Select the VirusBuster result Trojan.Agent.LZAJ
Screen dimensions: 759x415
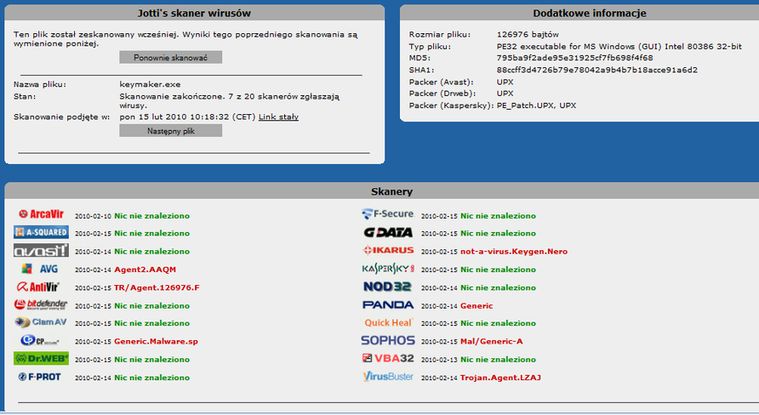[x=501, y=378]
